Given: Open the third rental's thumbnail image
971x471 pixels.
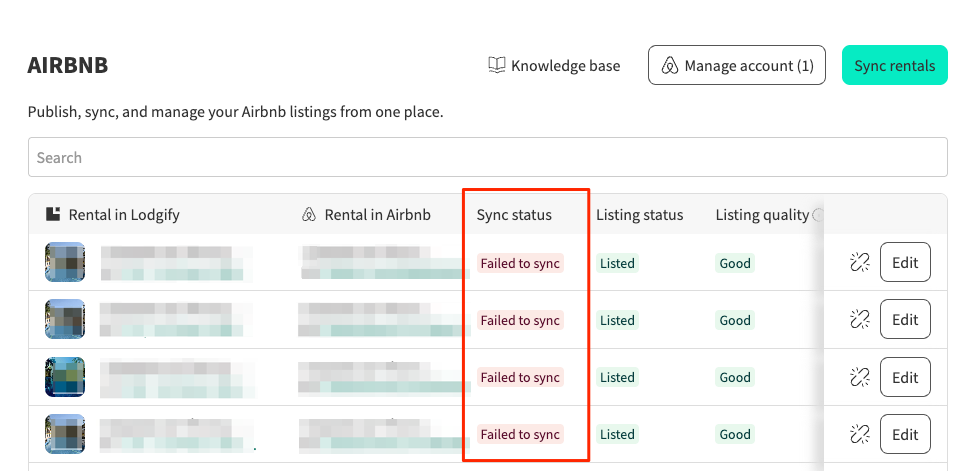Looking at the screenshot, I should 65,377.
